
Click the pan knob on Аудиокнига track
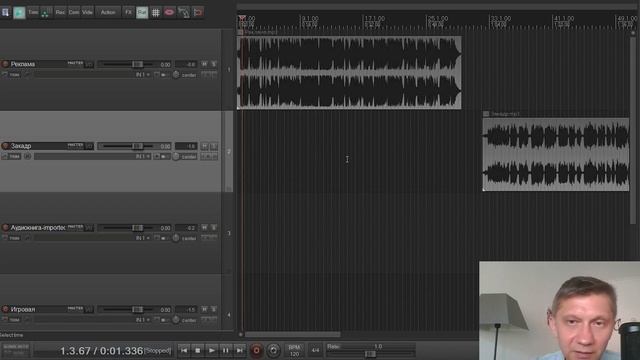[176, 238]
